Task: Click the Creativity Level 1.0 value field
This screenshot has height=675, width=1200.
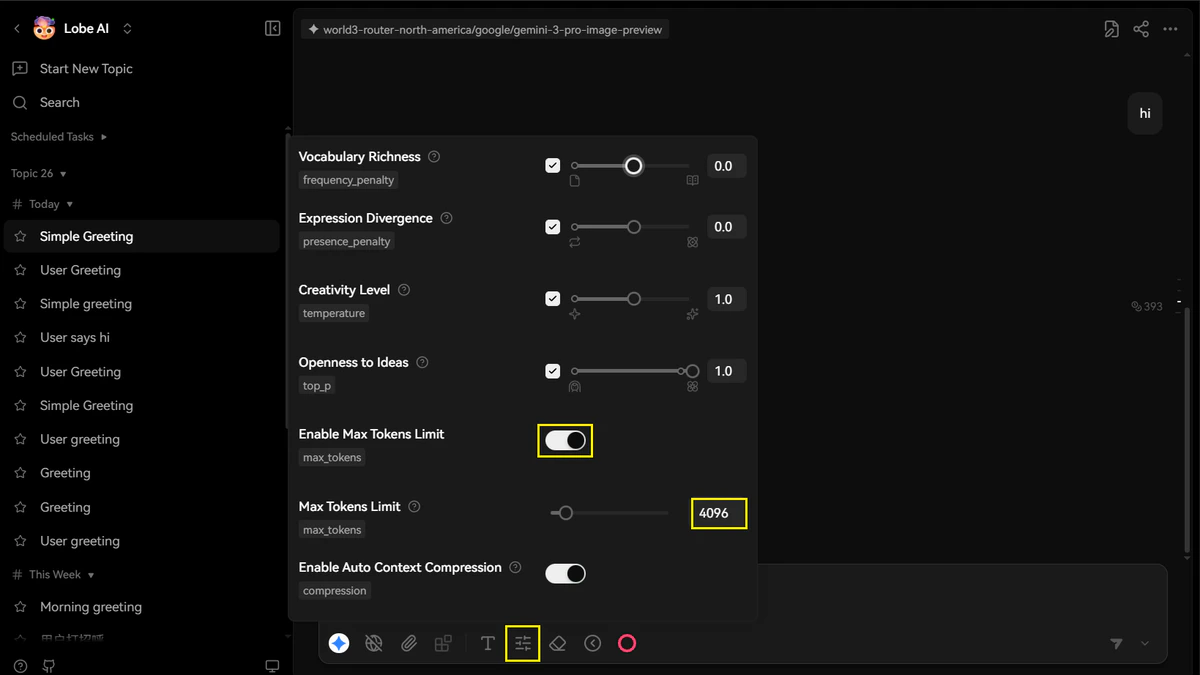Action: (x=726, y=299)
